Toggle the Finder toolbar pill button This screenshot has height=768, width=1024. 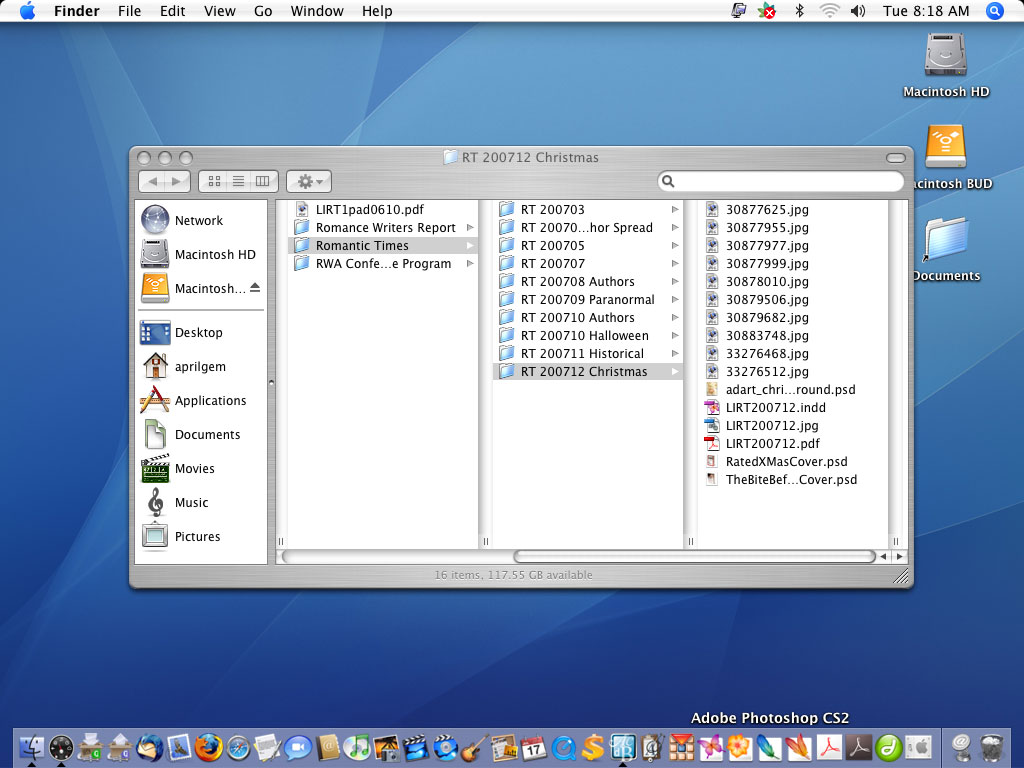pyautogui.click(x=895, y=158)
